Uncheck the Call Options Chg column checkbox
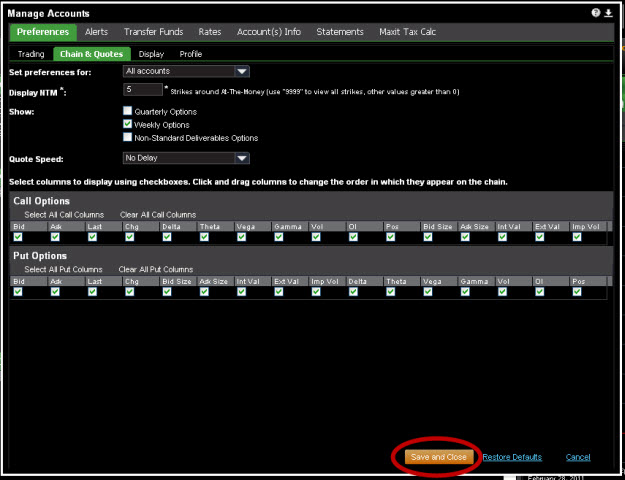The width and height of the screenshot is (625, 480). point(130,237)
